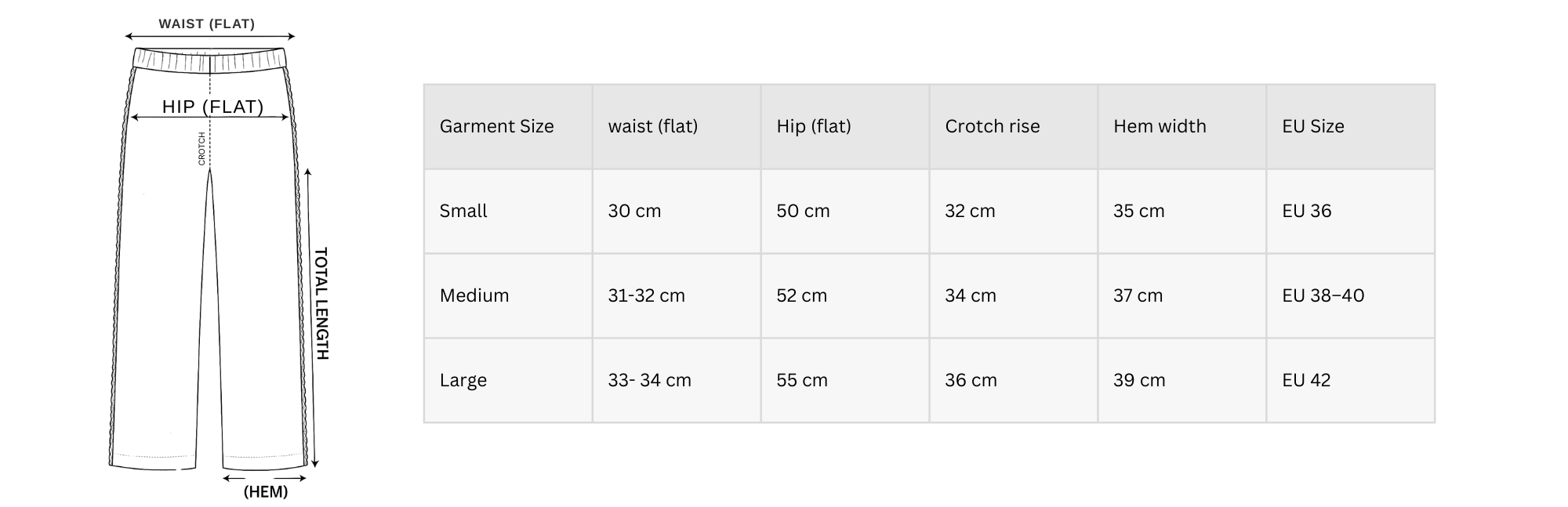Click the (HEM) label below the trouser leg

(266, 492)
